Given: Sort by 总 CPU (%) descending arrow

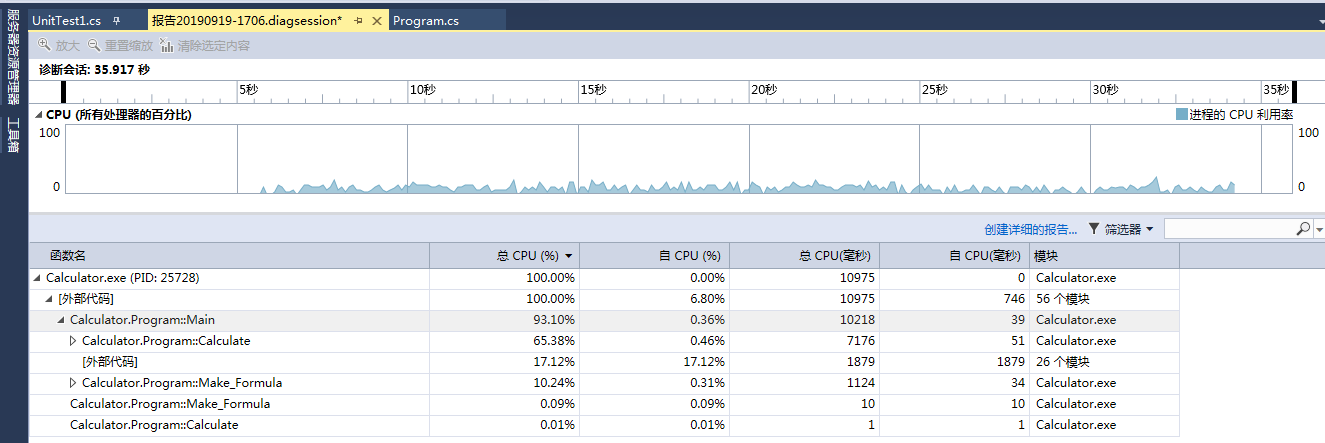Looking at the screenshot, I should pyautogui.click(x=569, y=257).
